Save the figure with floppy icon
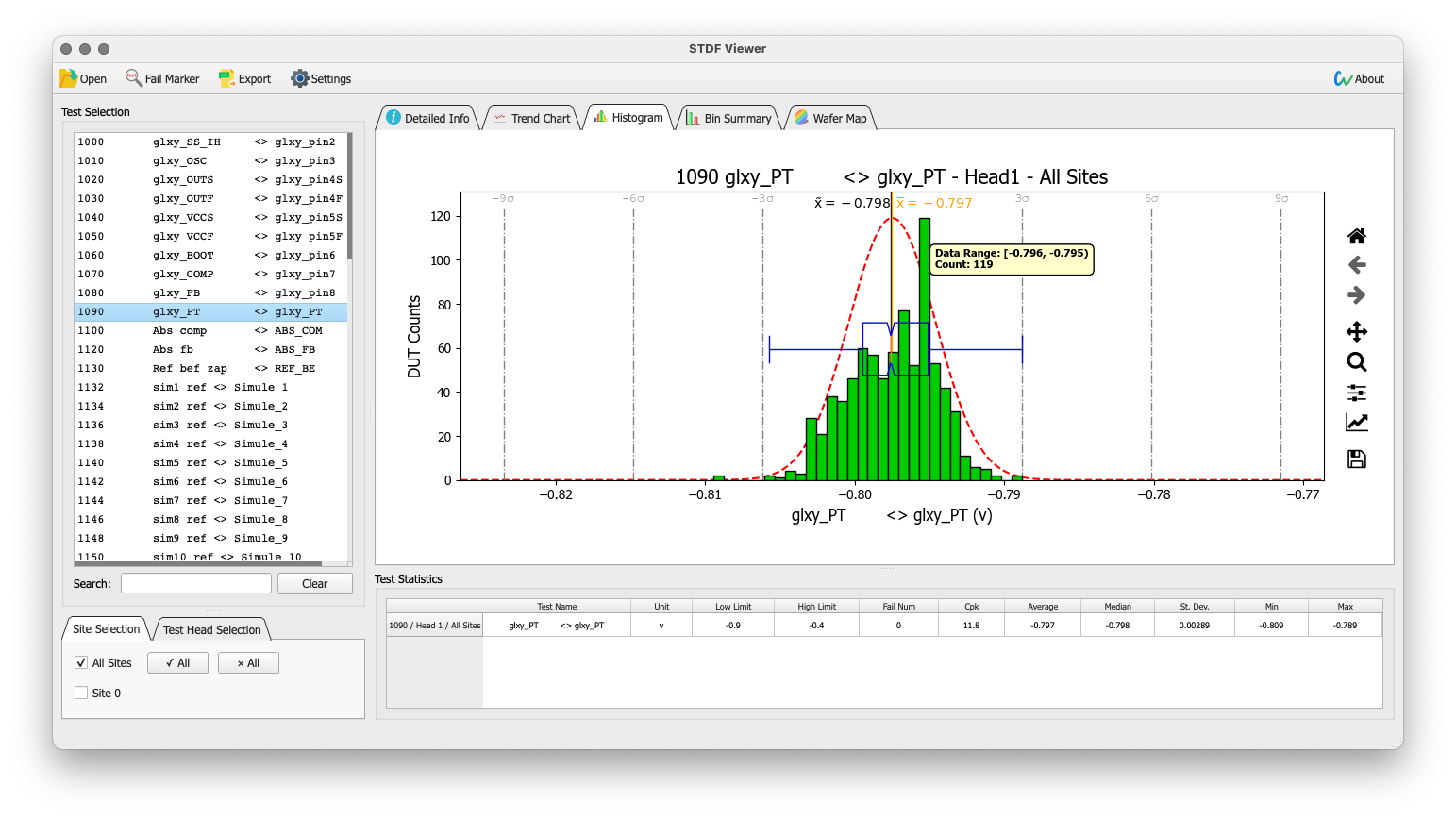This screenshot has width=1456, height=819. click(1357, 460)
